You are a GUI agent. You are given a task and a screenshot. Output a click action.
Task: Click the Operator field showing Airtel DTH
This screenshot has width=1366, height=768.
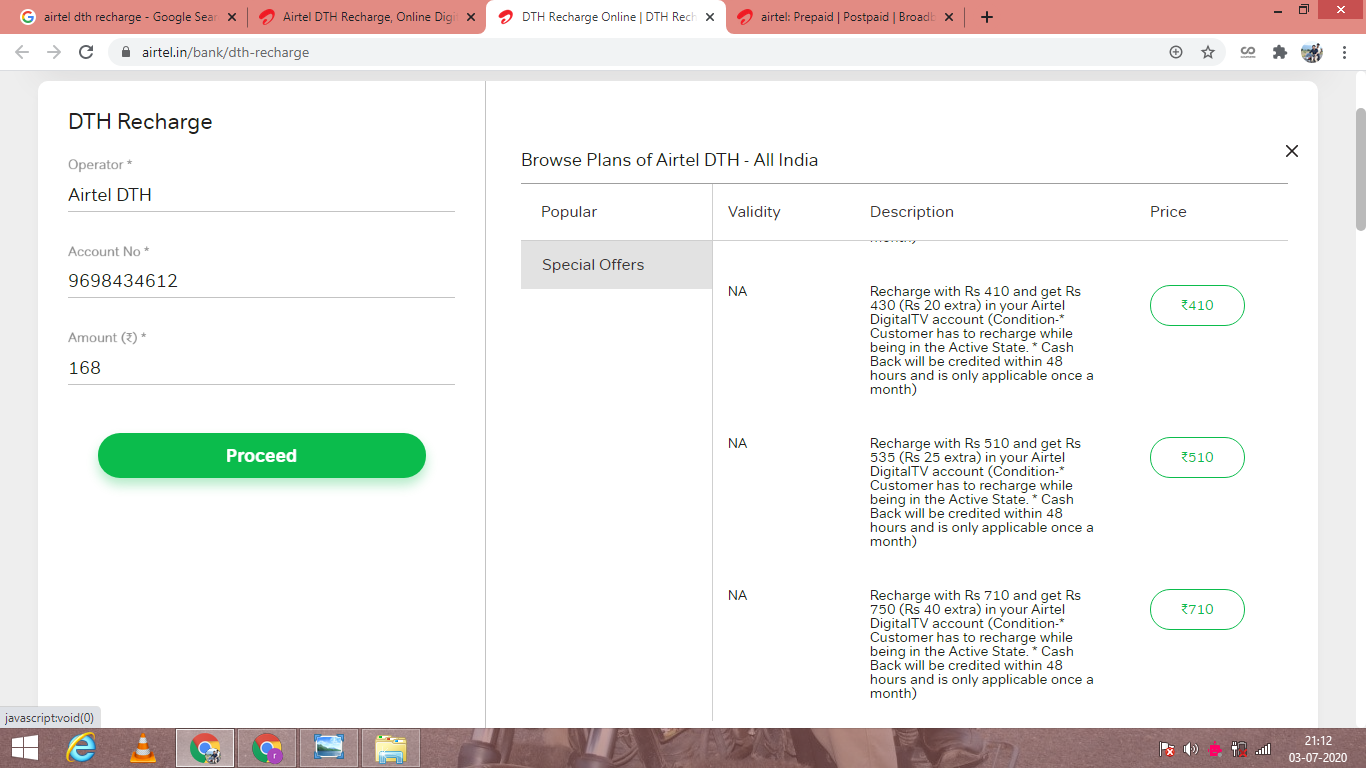point(261,195)
